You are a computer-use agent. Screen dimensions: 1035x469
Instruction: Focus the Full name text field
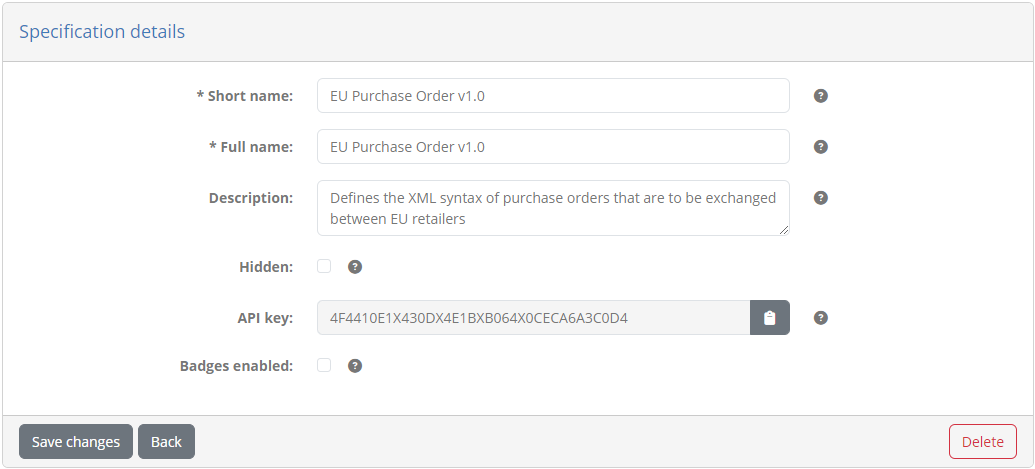[553, 146]
